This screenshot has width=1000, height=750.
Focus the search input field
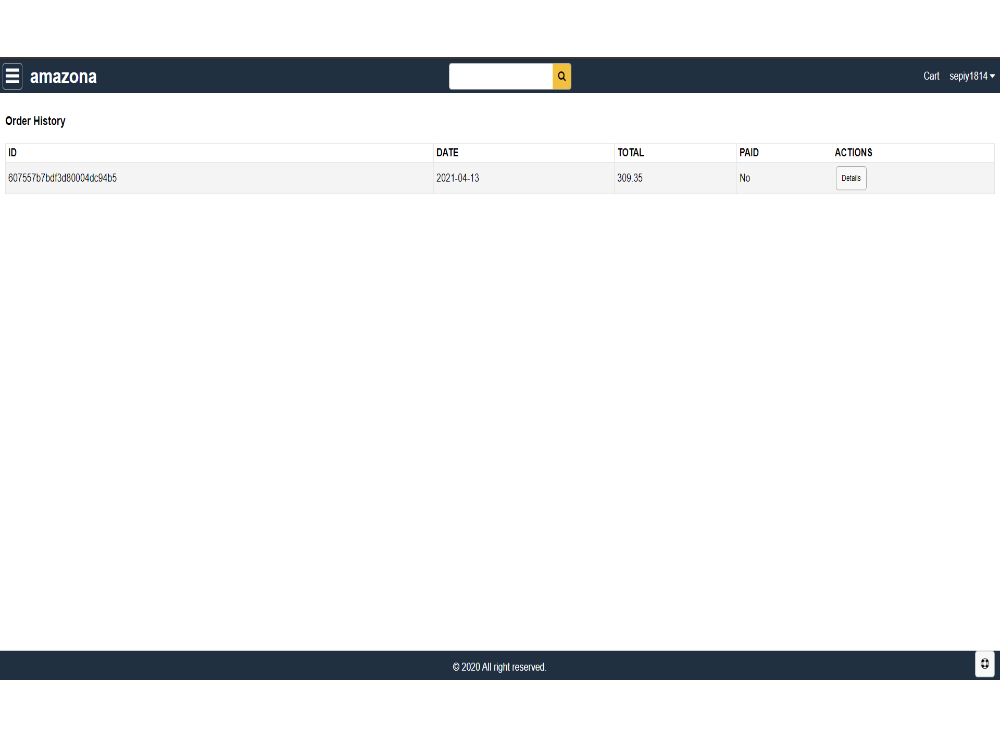[500, 76]
